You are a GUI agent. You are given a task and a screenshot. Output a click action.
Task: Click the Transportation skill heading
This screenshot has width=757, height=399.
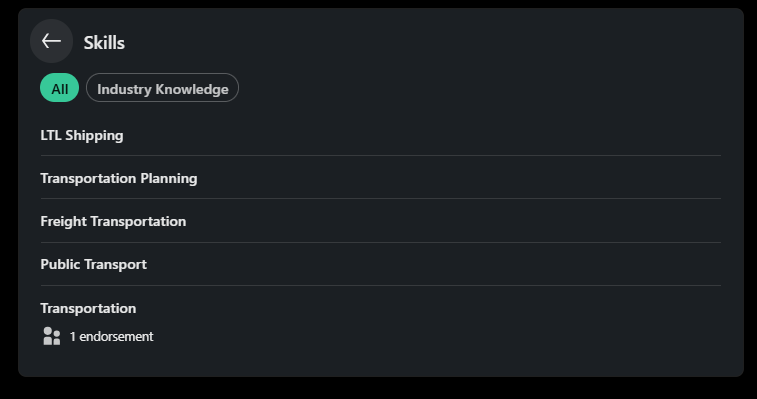[x=88, y=308]
